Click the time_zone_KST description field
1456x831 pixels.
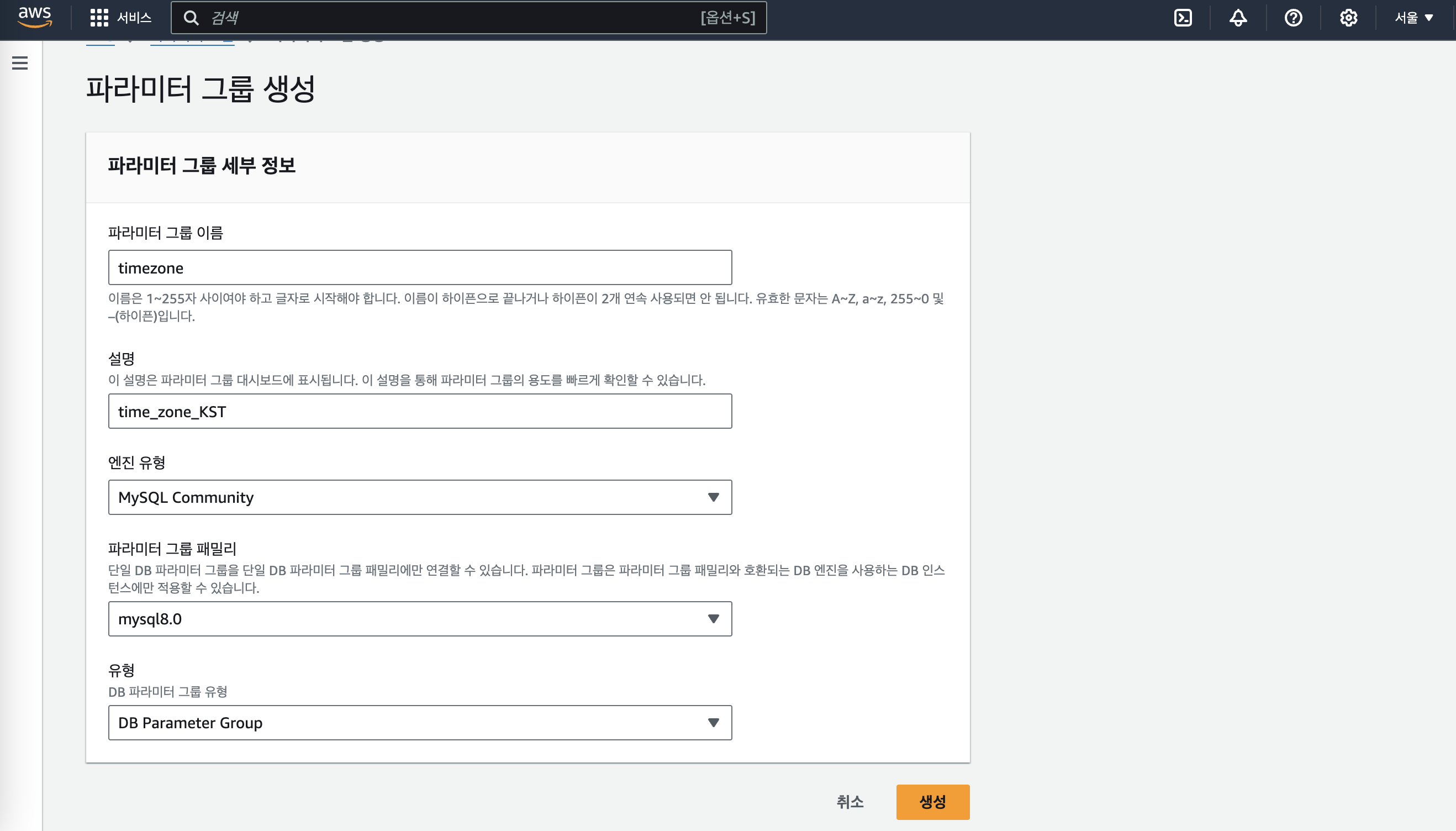pyautogui.click(x=420, y=412)
